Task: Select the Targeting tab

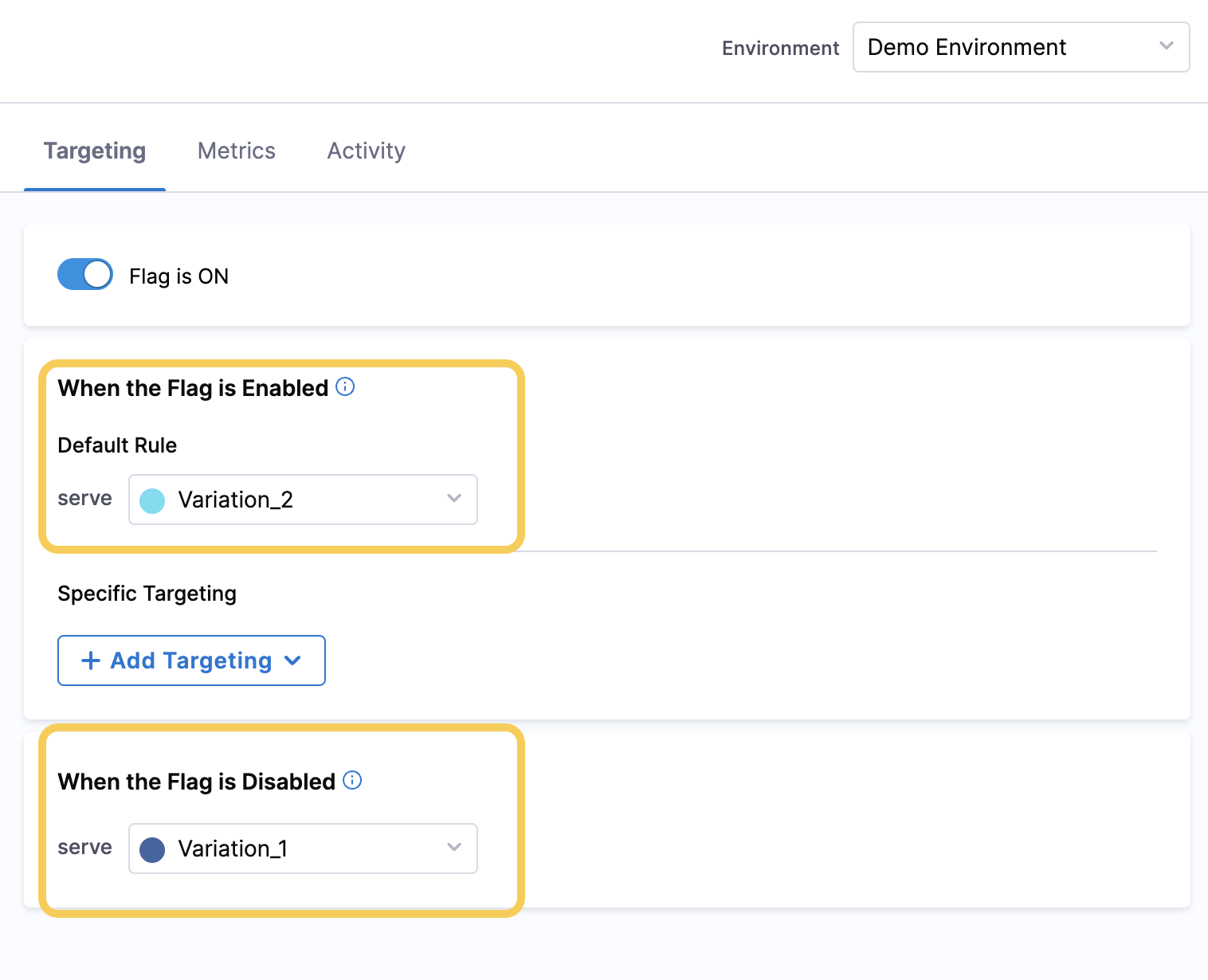Action: (94, 151)
